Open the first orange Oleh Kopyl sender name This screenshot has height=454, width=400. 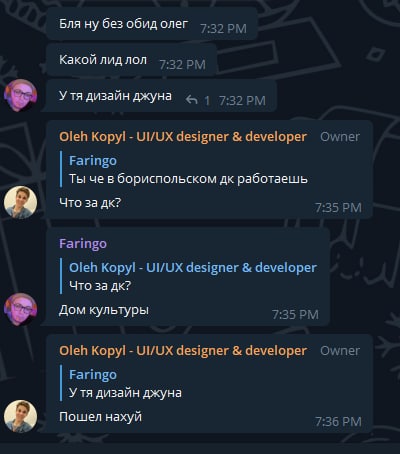[183, 137]
